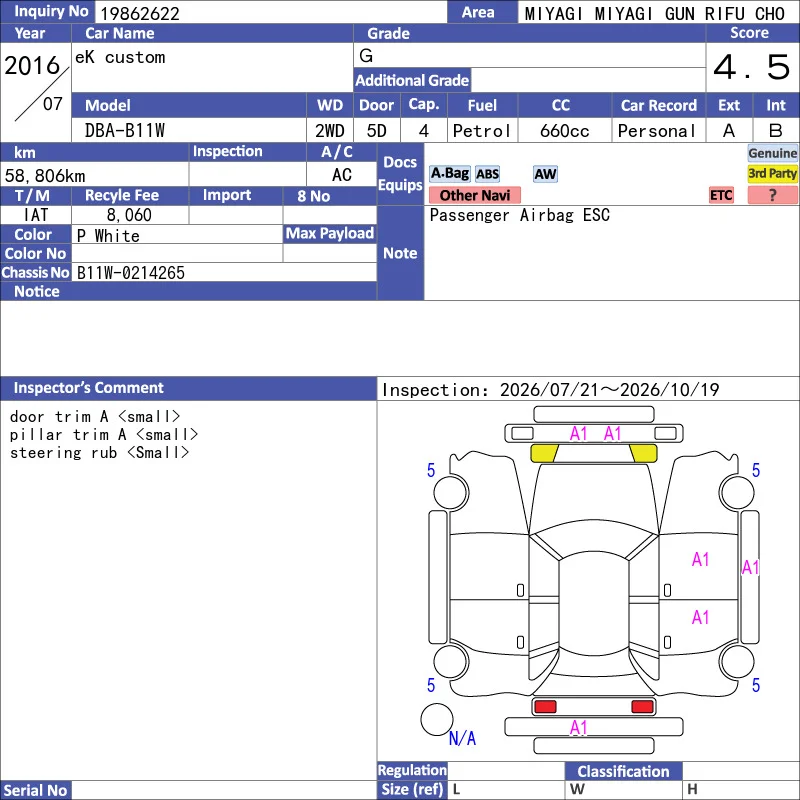Image resolution: width=800 pixels, height=800 pixels.
Task: Click the Chassis No B11W-0214265 field
Action: click(224, 272)
